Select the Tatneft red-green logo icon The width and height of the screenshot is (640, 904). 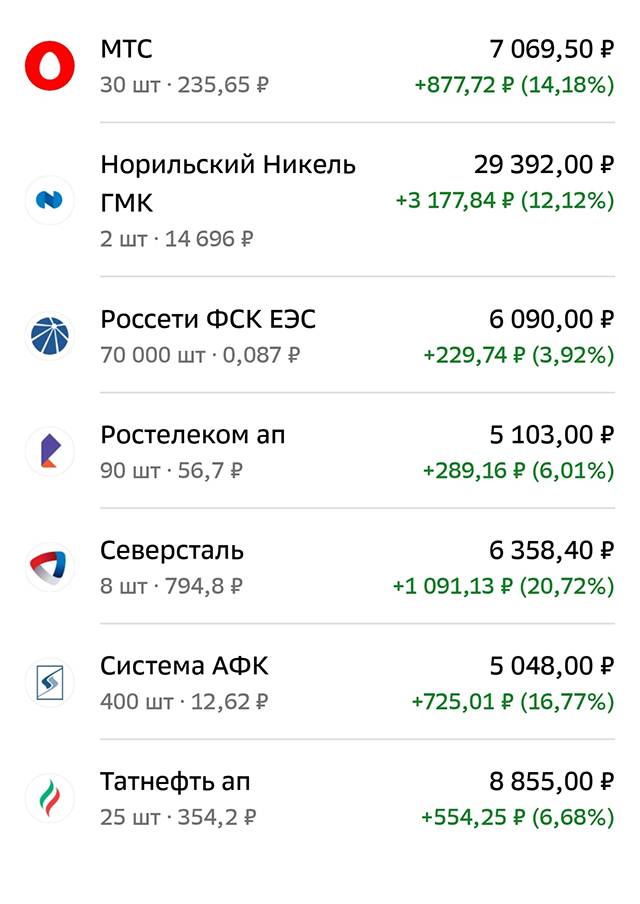50,798
